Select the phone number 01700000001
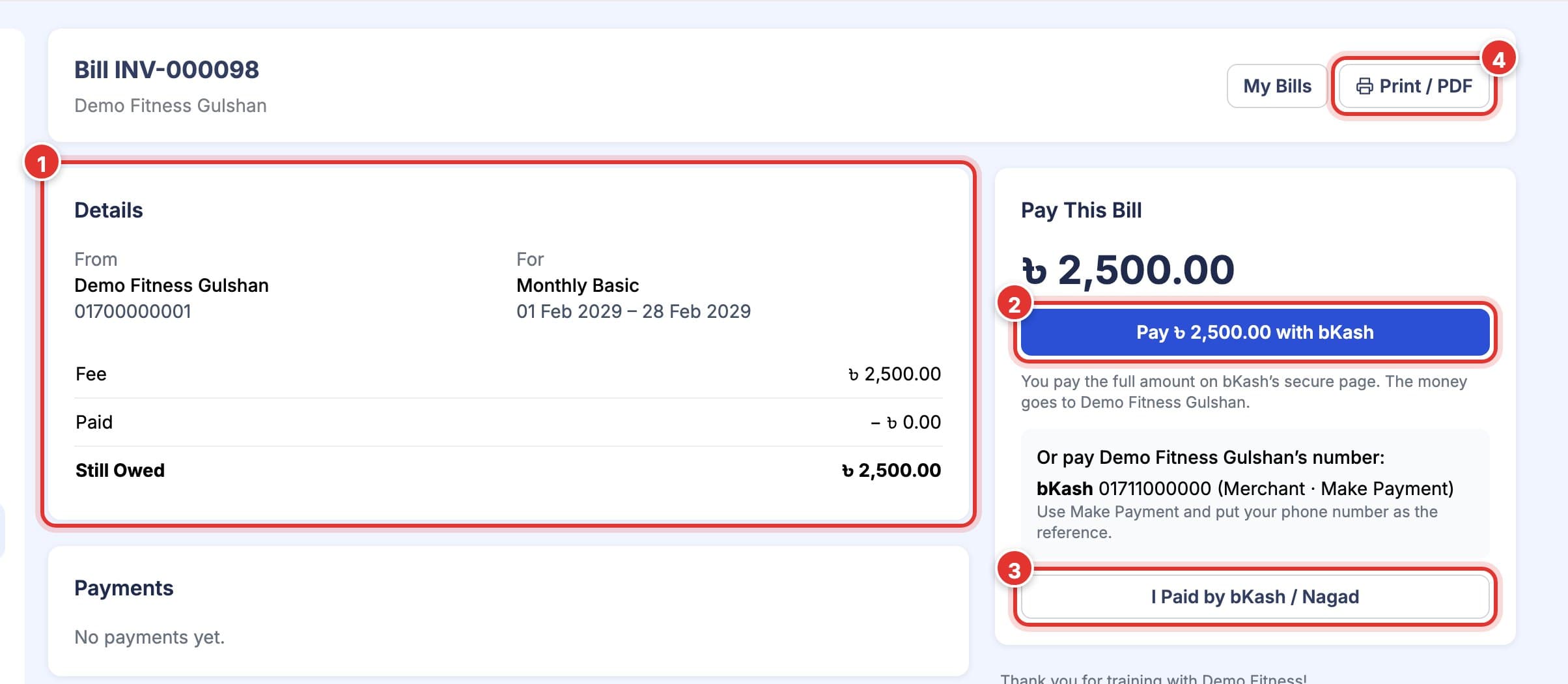Image resolution: width=1568 pixels, height=684 pixels. (x=133, y=311)
